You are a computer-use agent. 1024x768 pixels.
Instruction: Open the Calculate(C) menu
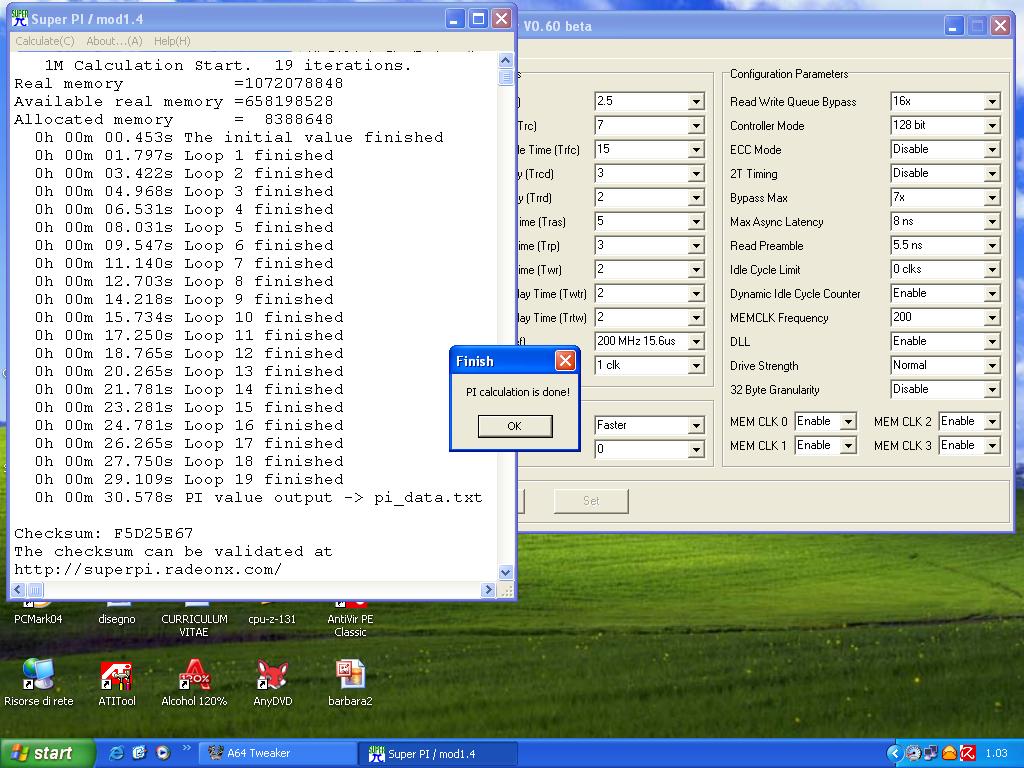[45, 40]
